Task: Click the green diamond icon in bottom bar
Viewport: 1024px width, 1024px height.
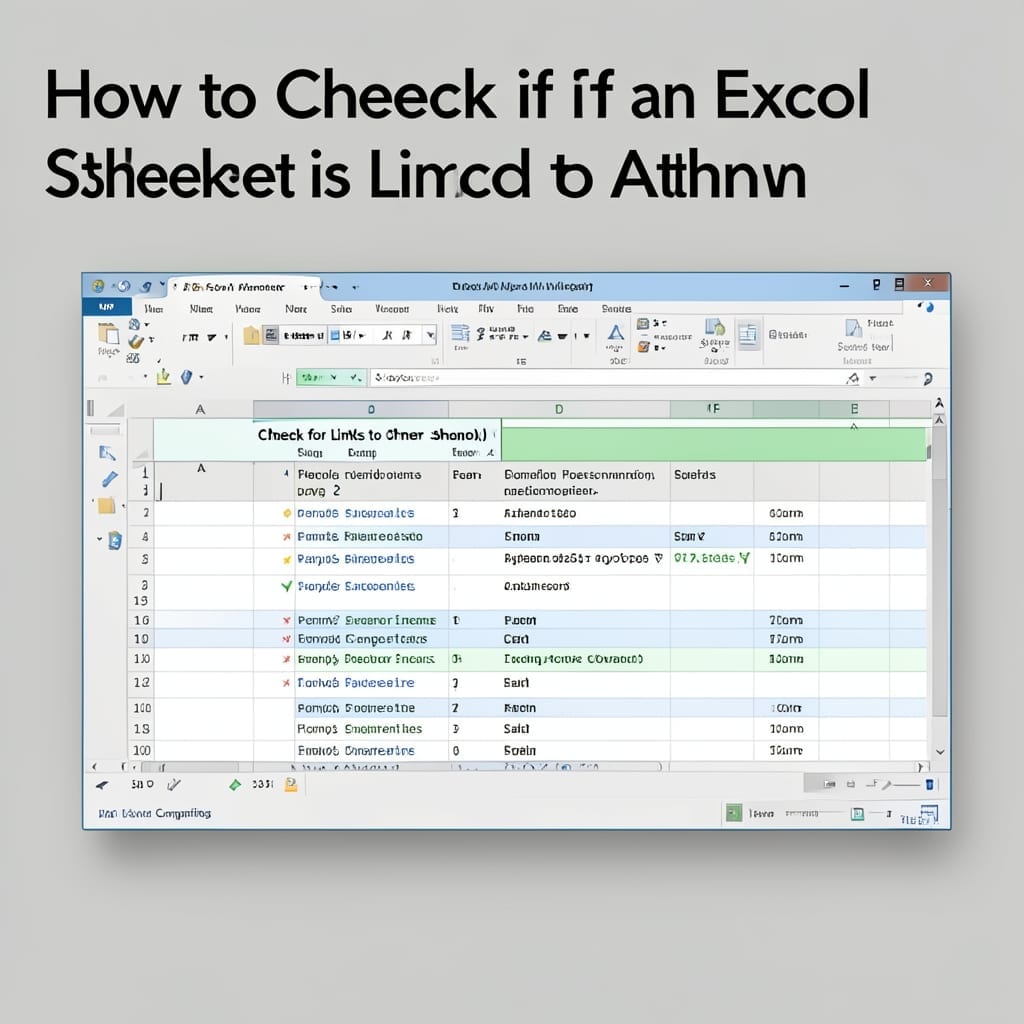Action: tap(235, 785)
